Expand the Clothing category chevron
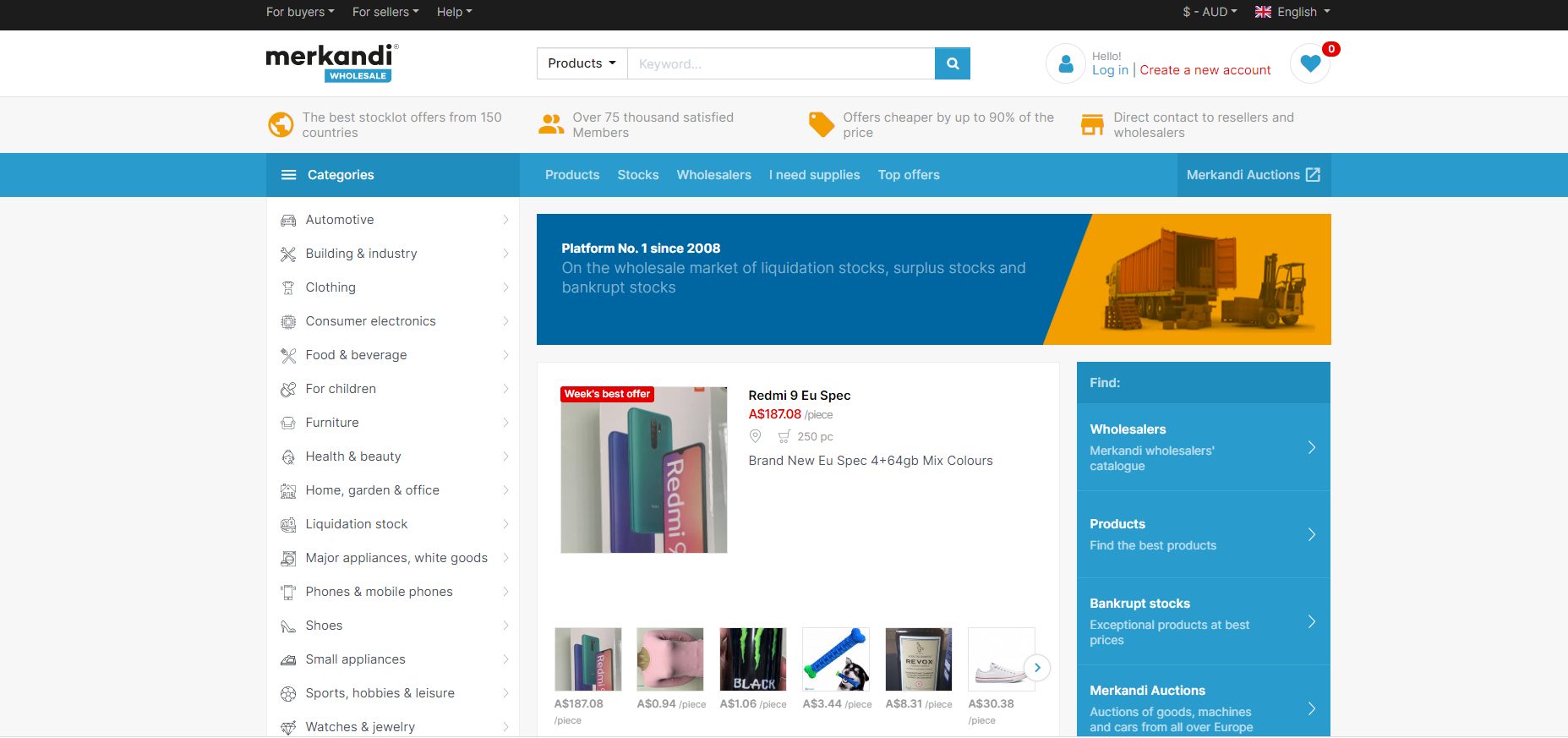This screenshot has height=738, width=1568. [x=505, y=287]
